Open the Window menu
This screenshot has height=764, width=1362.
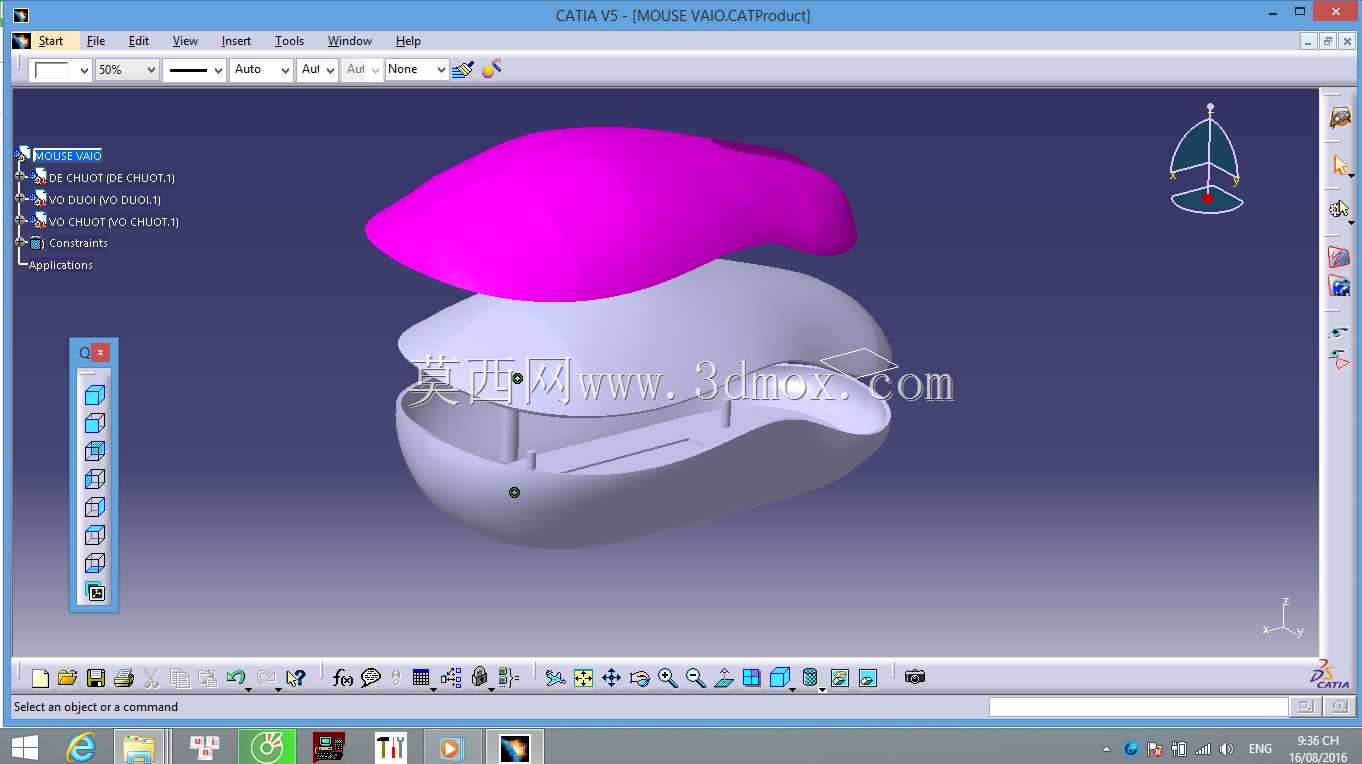(350, 41)
